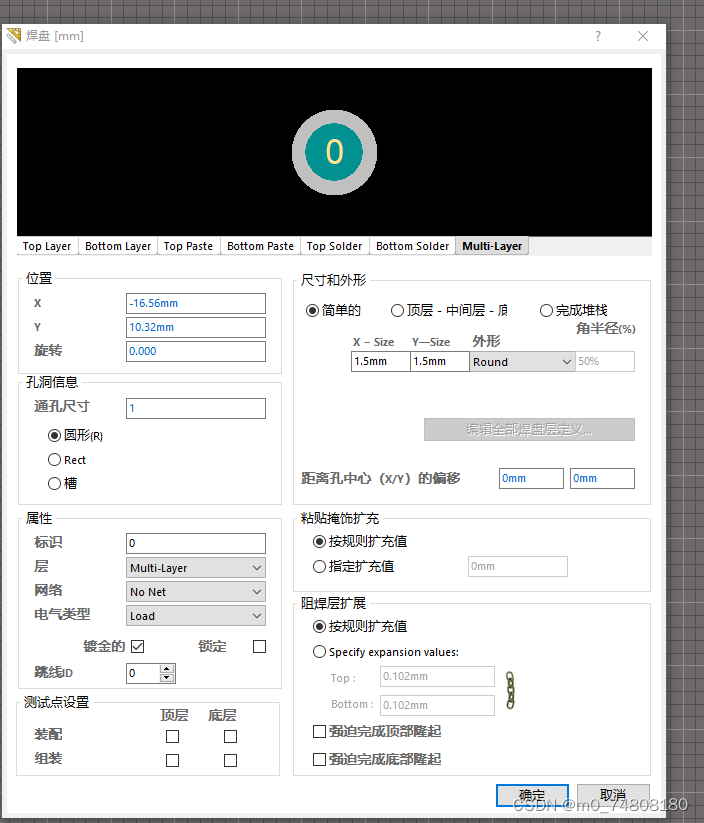Select 完成堆栈 size mode
Image resolution: width=704 pixels, height=823 pixels.
(574, 311)
